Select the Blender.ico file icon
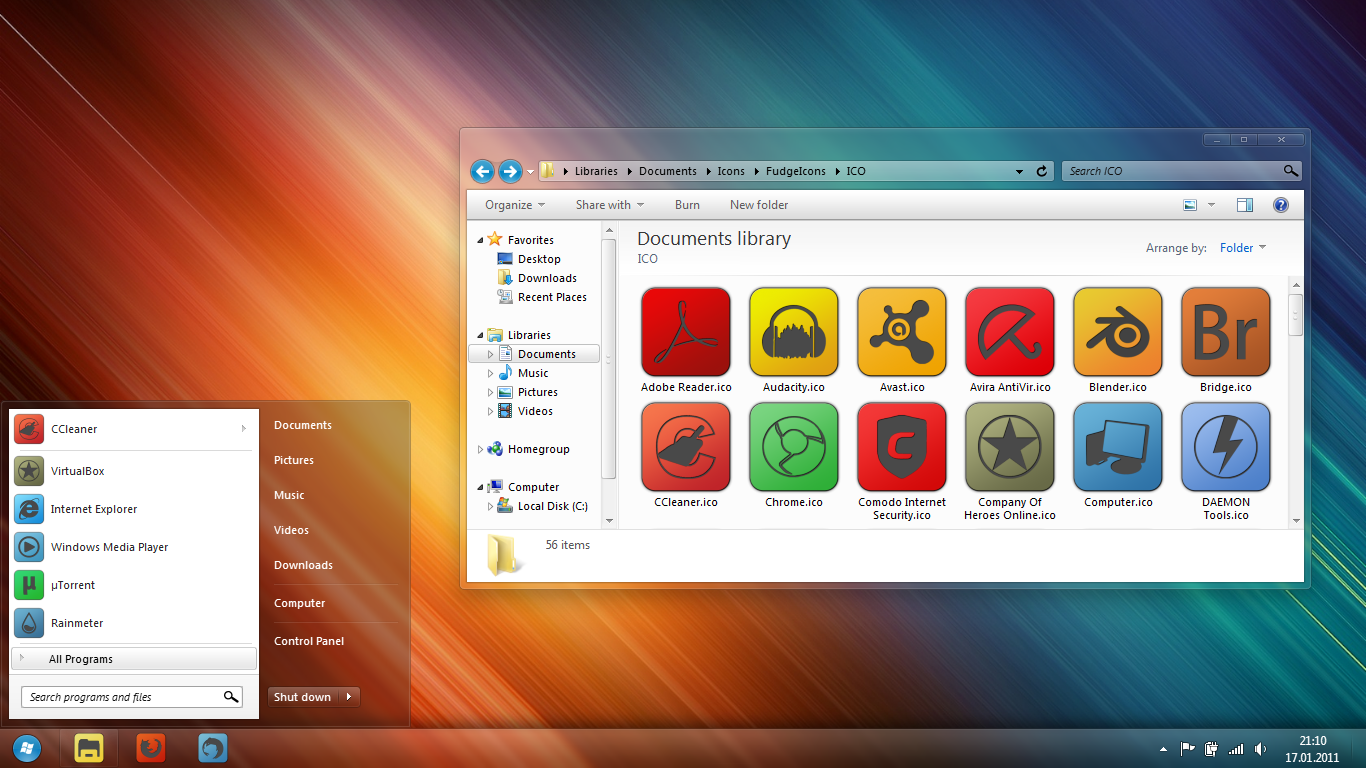 [x=1118, y=332]
